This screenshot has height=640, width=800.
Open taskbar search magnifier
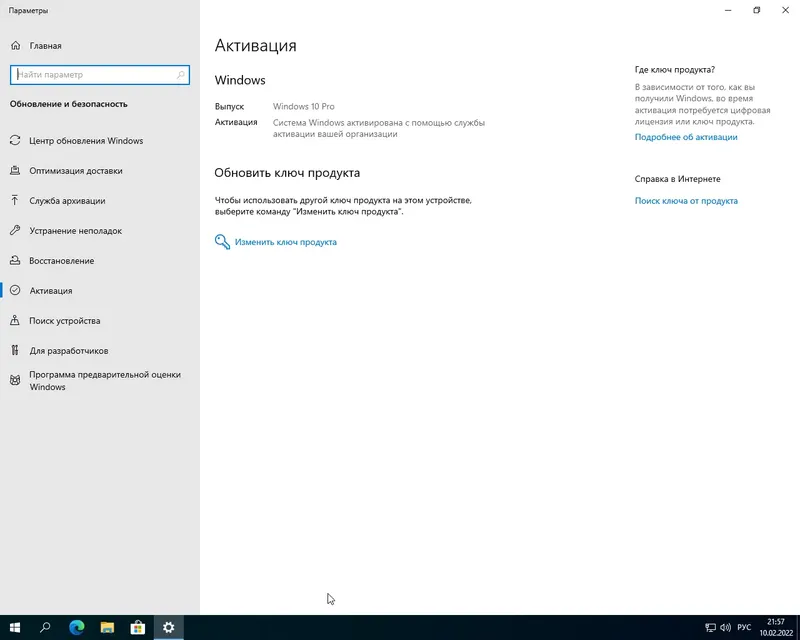[x=45, y=627]
